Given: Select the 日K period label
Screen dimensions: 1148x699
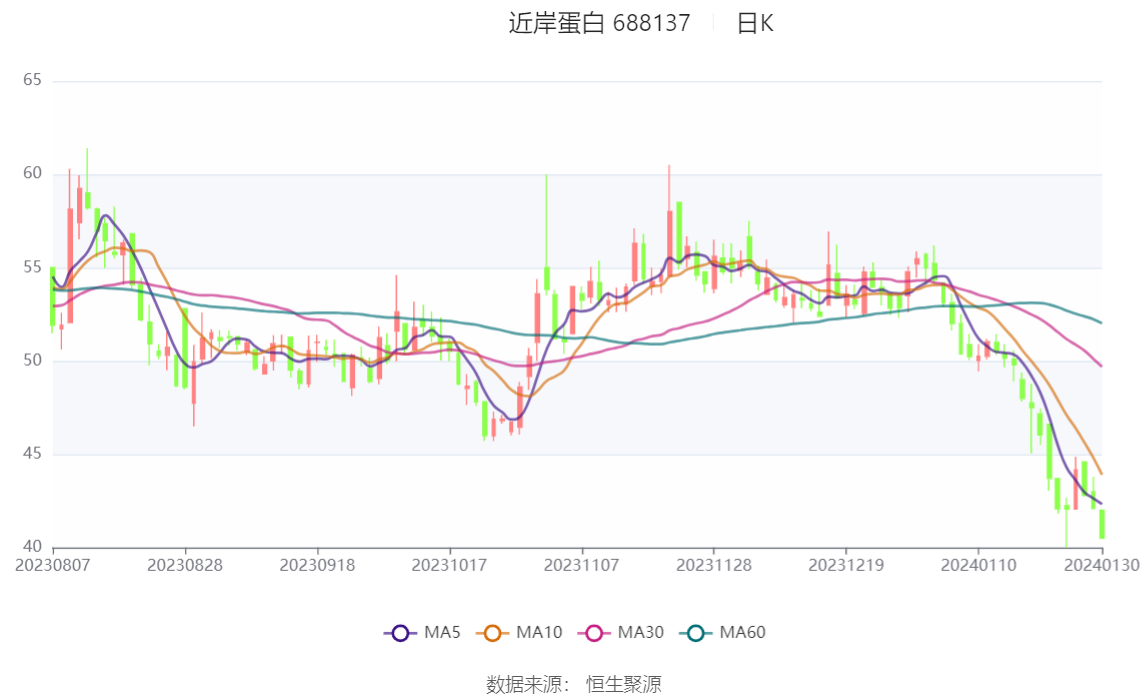Looking at the screenshot, I should [x=755, y=23].
